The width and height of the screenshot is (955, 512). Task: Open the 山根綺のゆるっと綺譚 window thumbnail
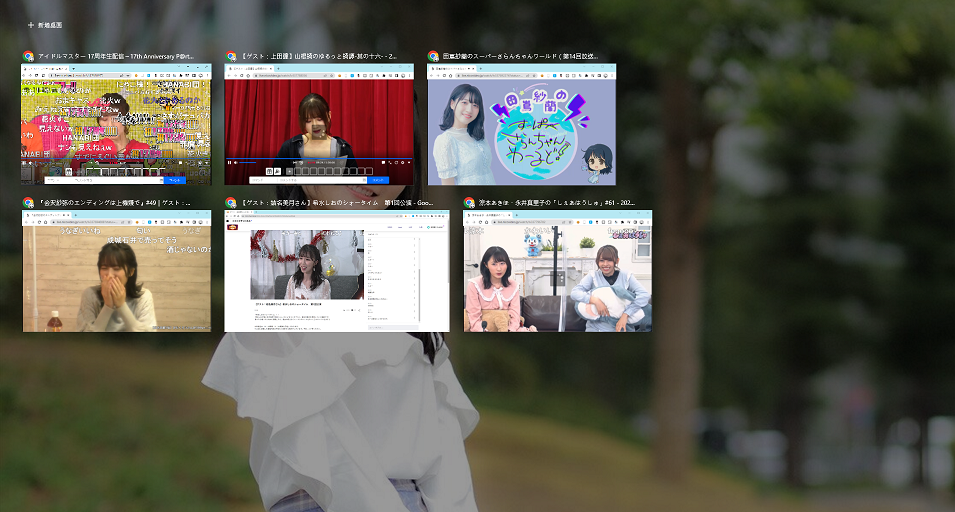tap(319, 124)
